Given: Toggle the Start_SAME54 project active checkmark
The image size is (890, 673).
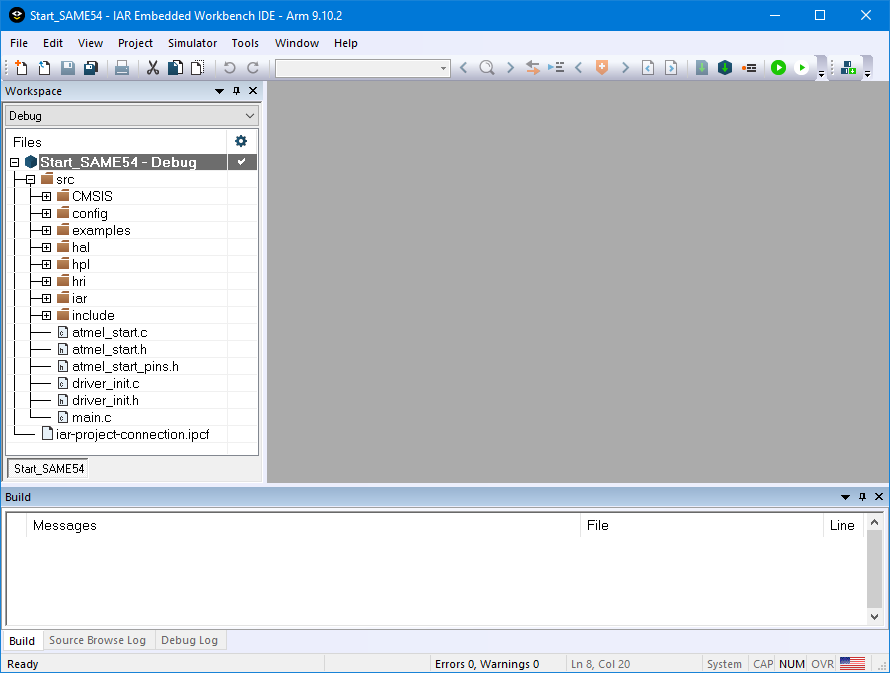Looking at the screenshot, I should click(x=241, y=162).
